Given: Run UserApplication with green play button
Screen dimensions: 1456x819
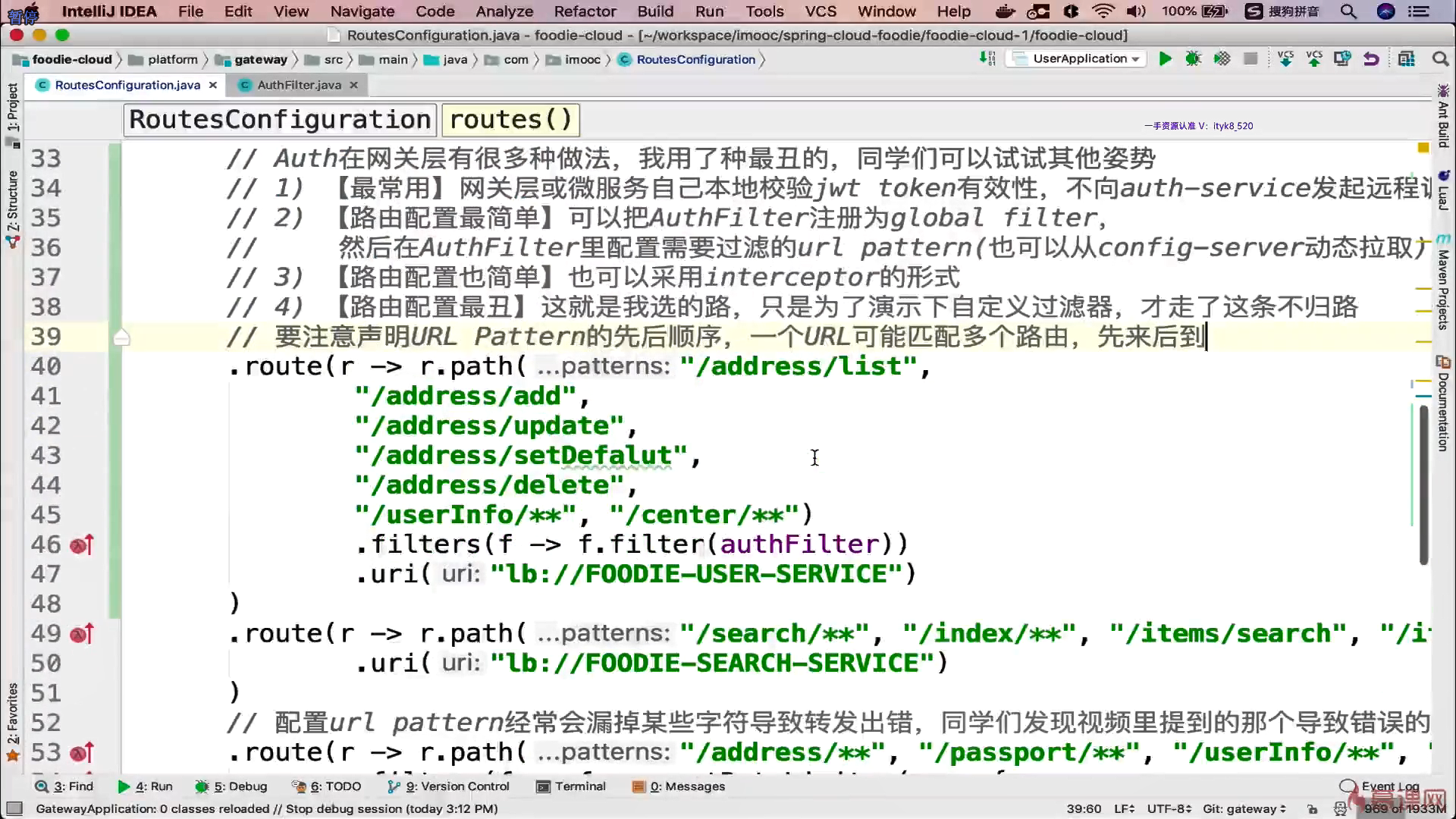Looking at the screenshot, I should (1165, 59).
